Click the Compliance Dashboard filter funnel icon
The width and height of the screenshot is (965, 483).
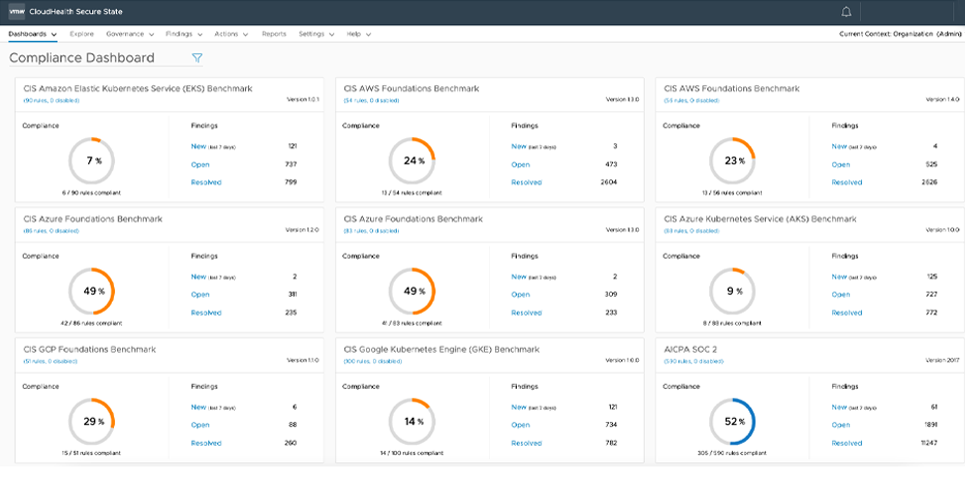pos(197,58)
